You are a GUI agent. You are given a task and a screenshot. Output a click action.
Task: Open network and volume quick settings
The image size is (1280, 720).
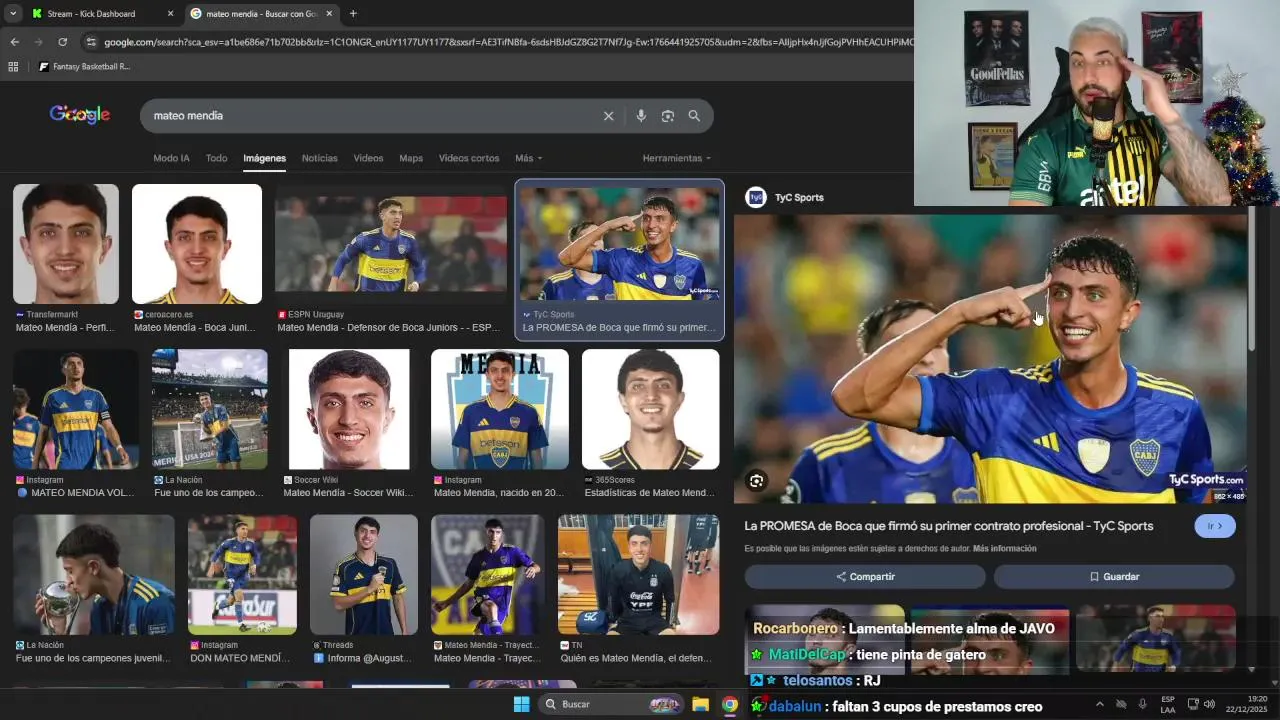pyautogui.click(x=1203, y=704)
